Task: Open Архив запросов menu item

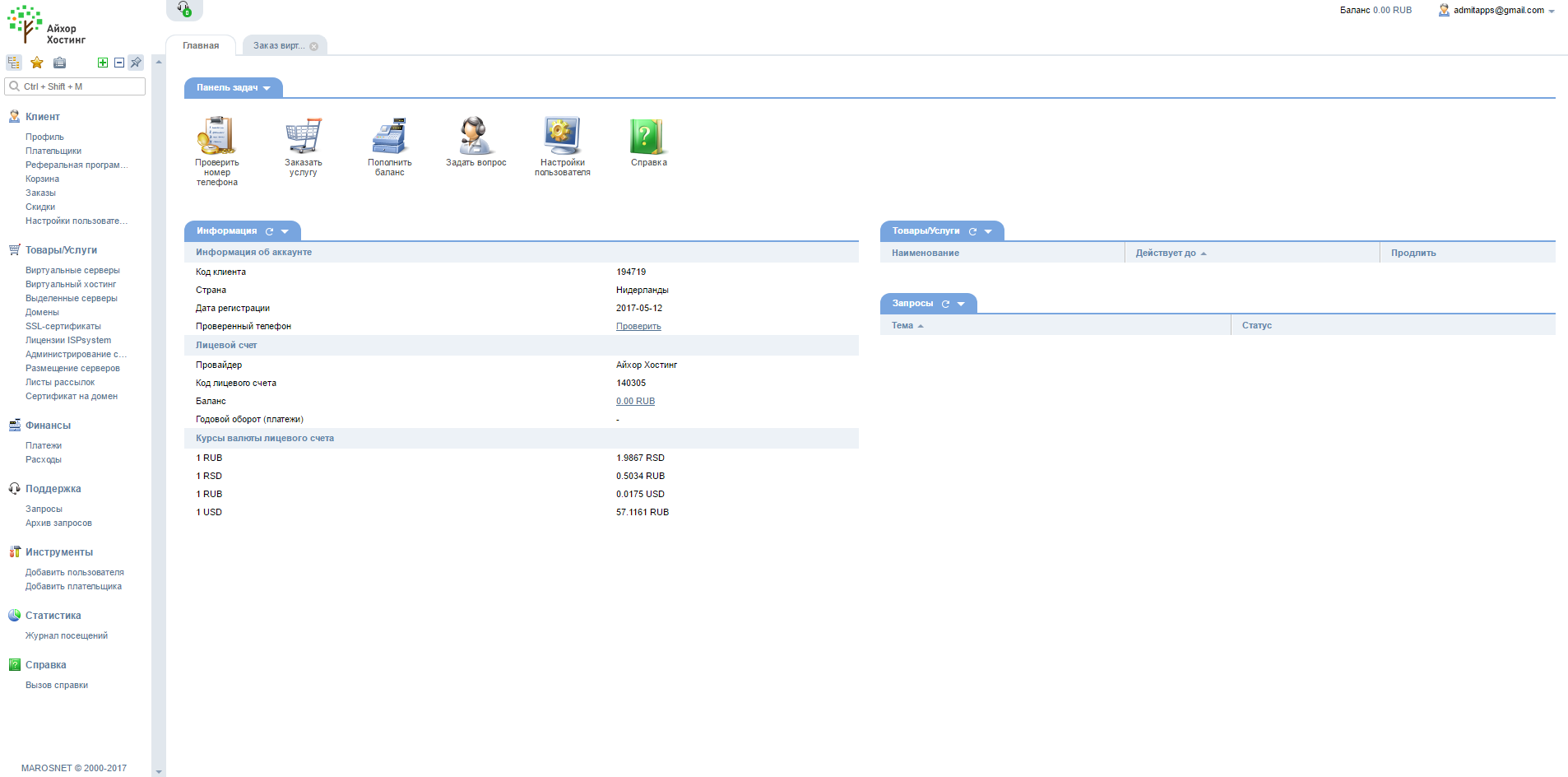Action: pyautogui.click(x=58, y=523)
